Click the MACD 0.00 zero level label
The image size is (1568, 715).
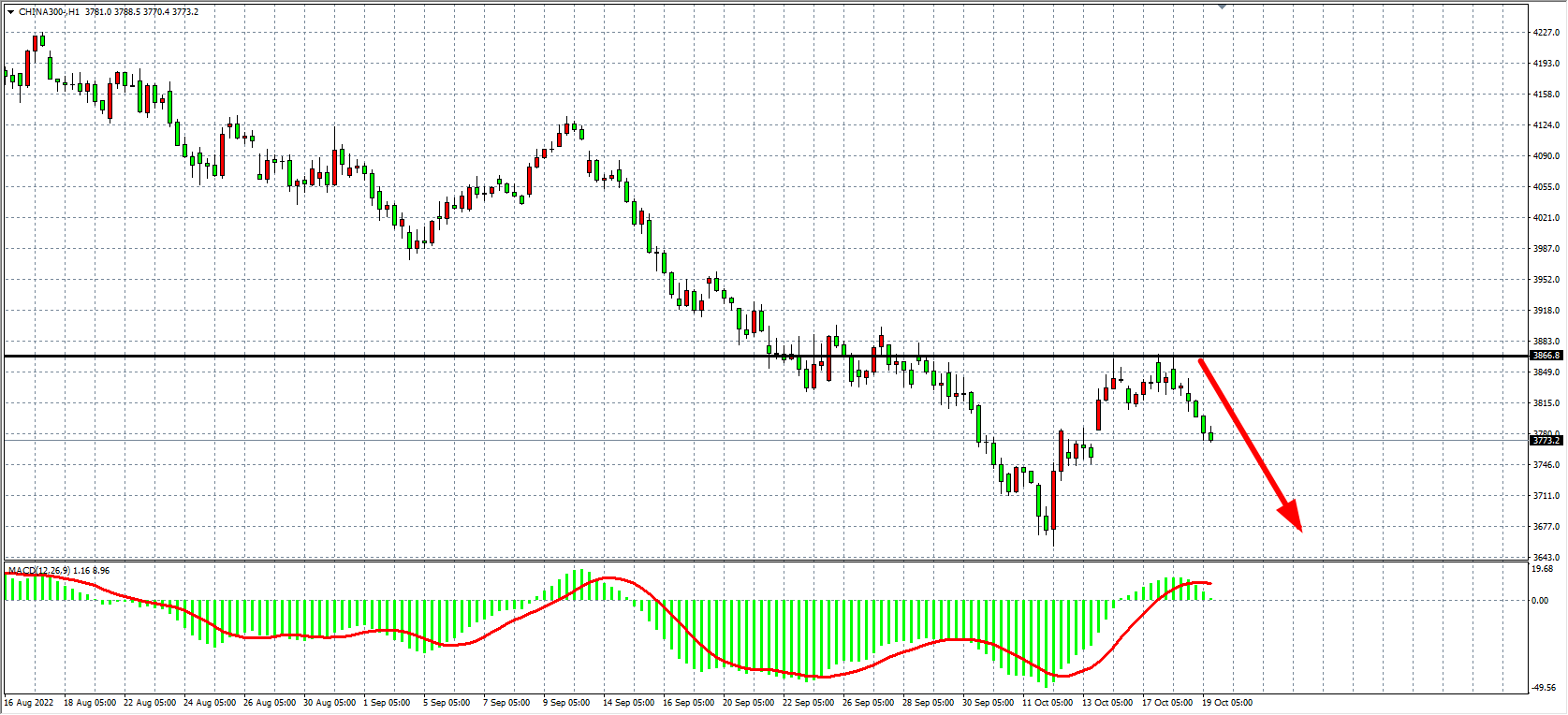pyautogui.click(x=1540, y=601)
